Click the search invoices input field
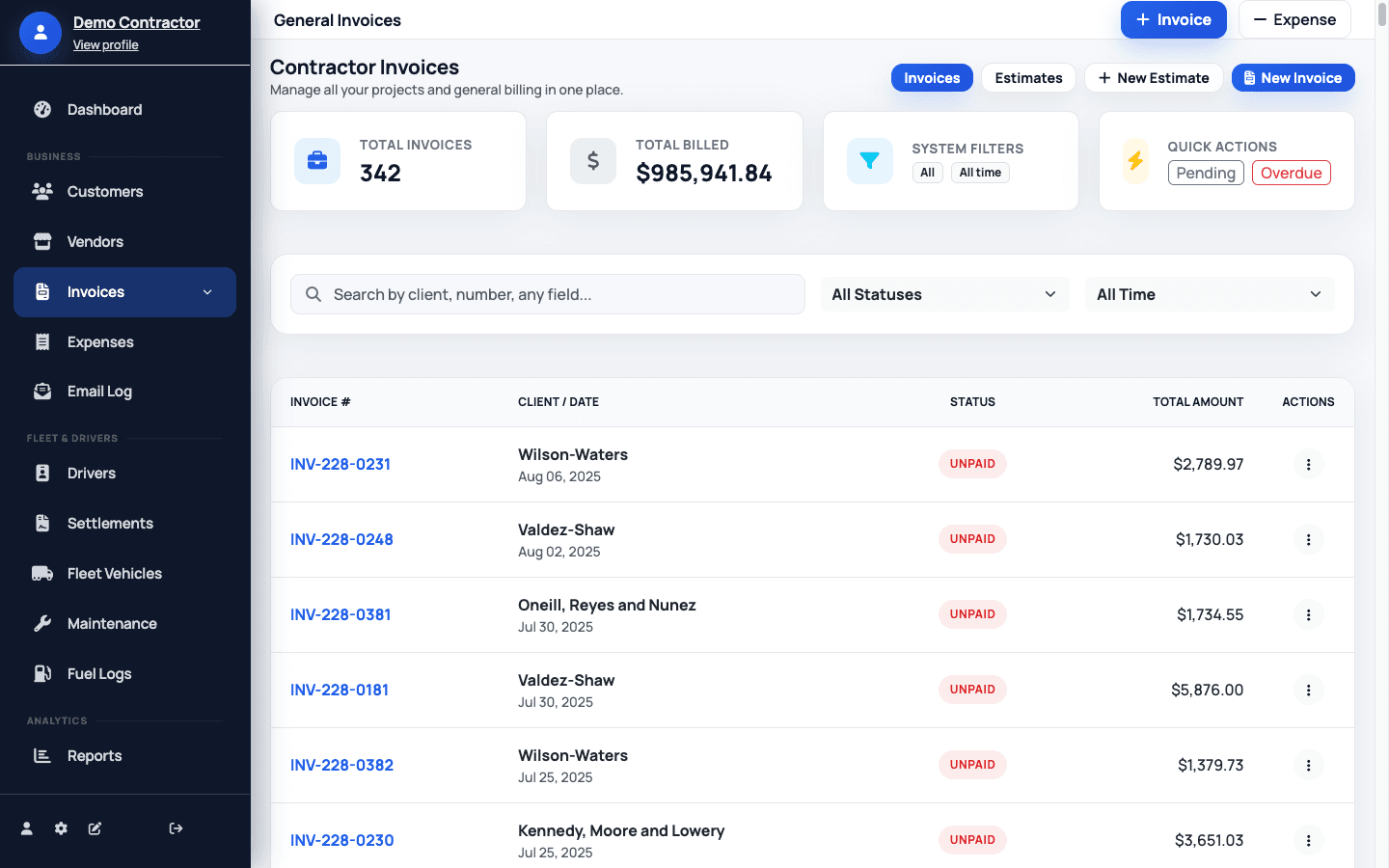Image resolution: width=1389 pixels, height=868 pixels. [548, 294]
